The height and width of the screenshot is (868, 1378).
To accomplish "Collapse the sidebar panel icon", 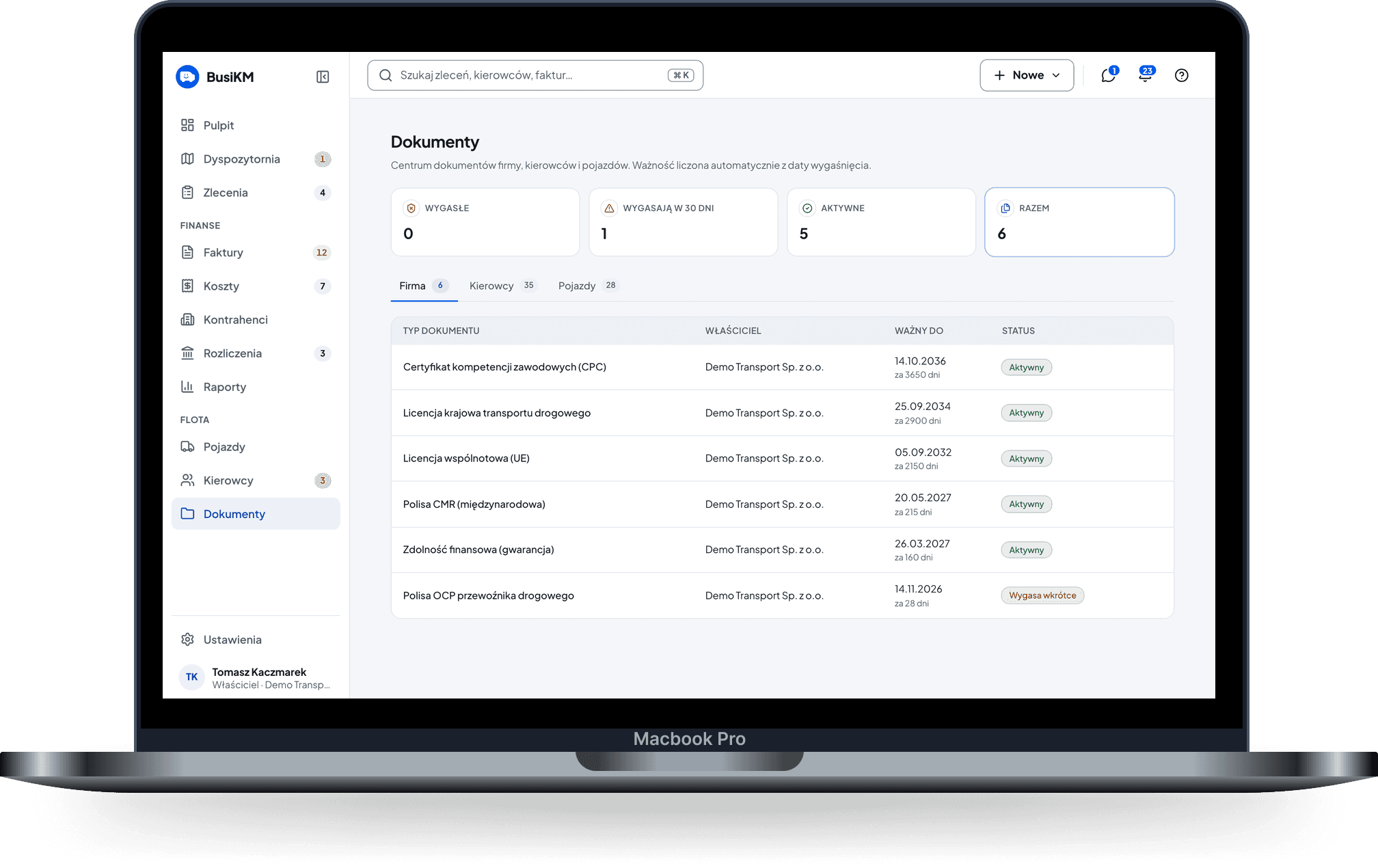I will 323,77.
